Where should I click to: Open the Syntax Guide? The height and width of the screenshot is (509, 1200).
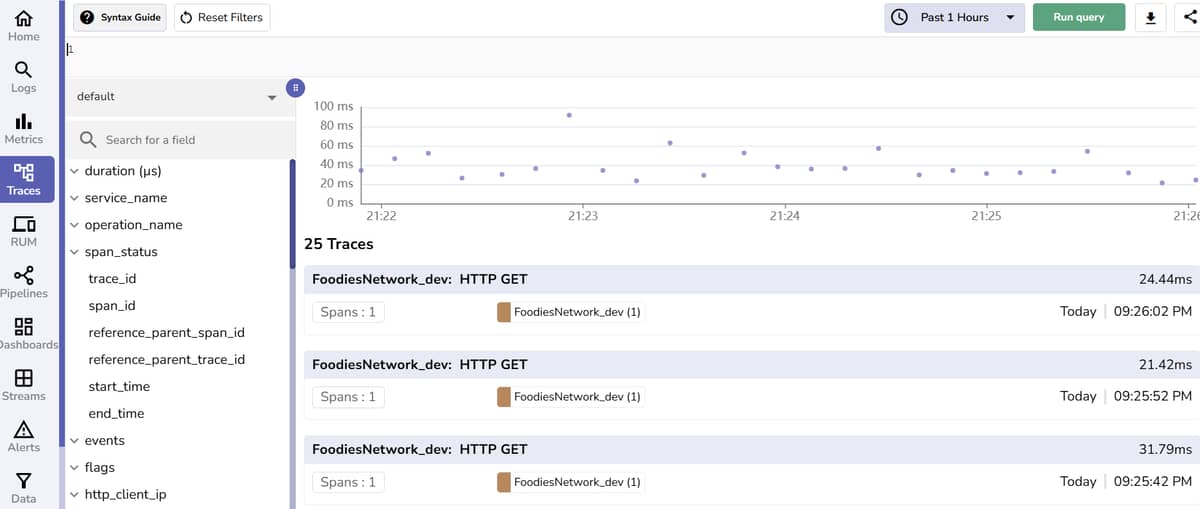tap(120, 18)
